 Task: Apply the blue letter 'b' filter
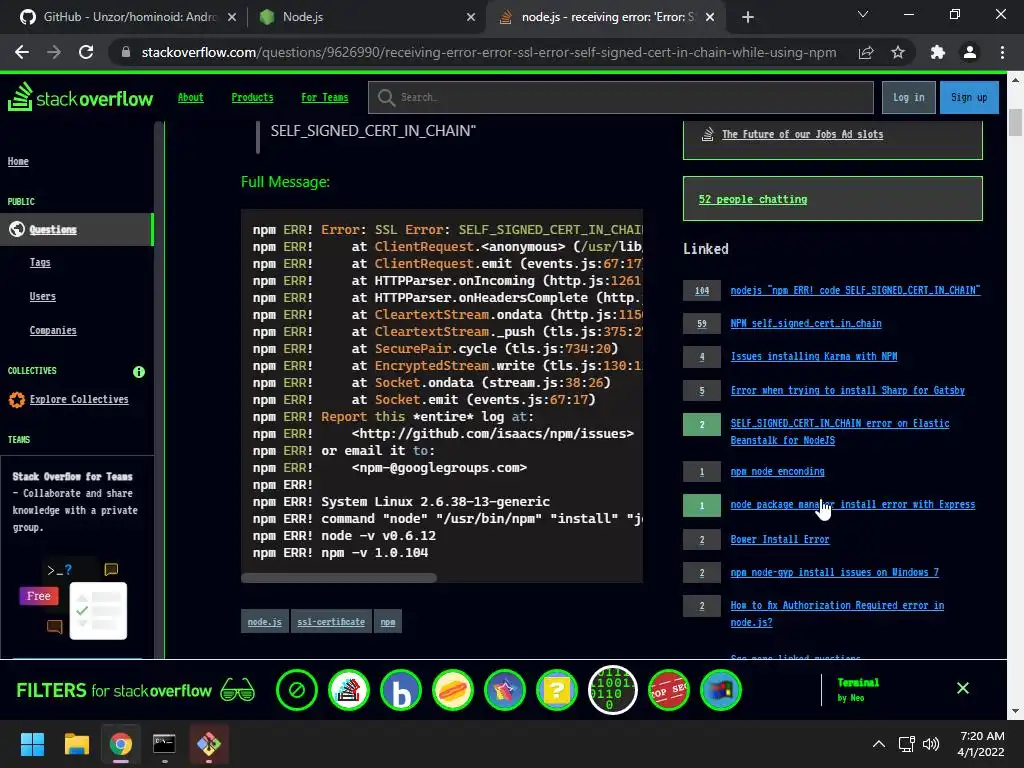(x=401, y=690)
